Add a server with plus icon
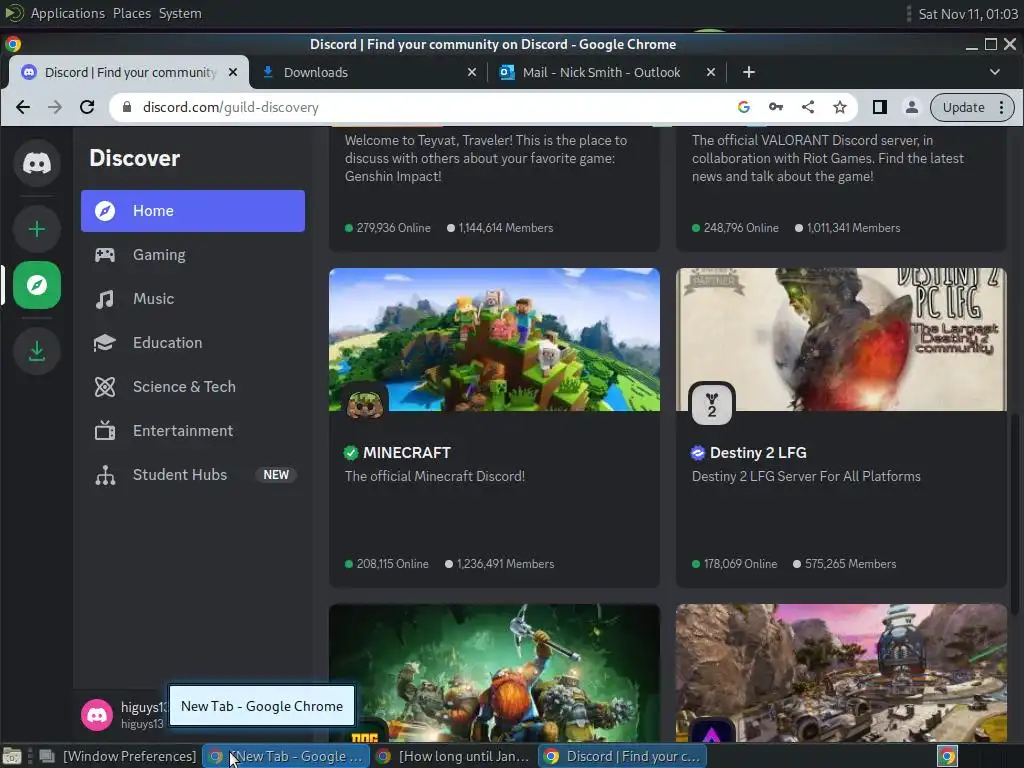 [x=37, y=229]
